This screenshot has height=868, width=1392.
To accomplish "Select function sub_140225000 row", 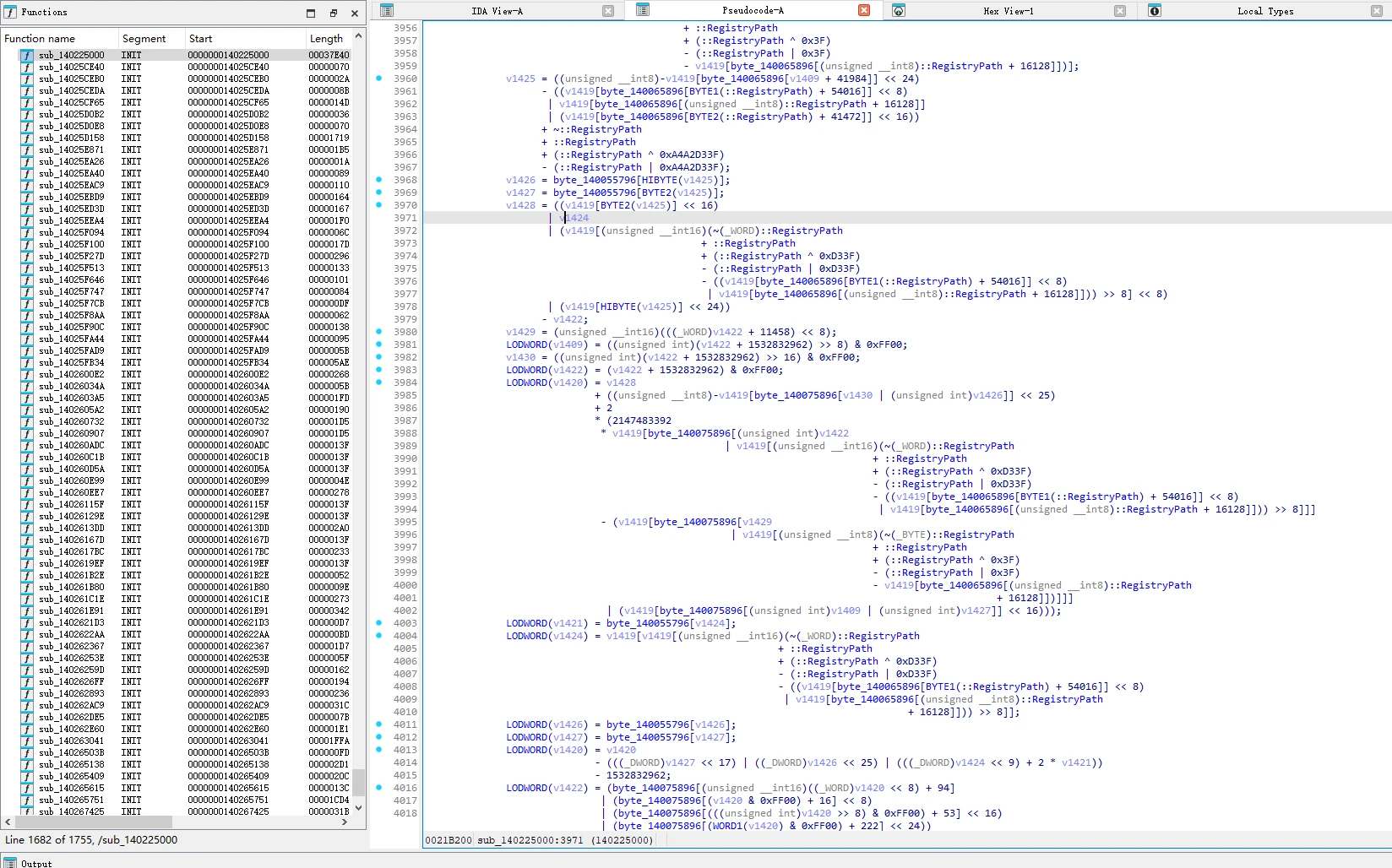I will (x=184, y=55).
